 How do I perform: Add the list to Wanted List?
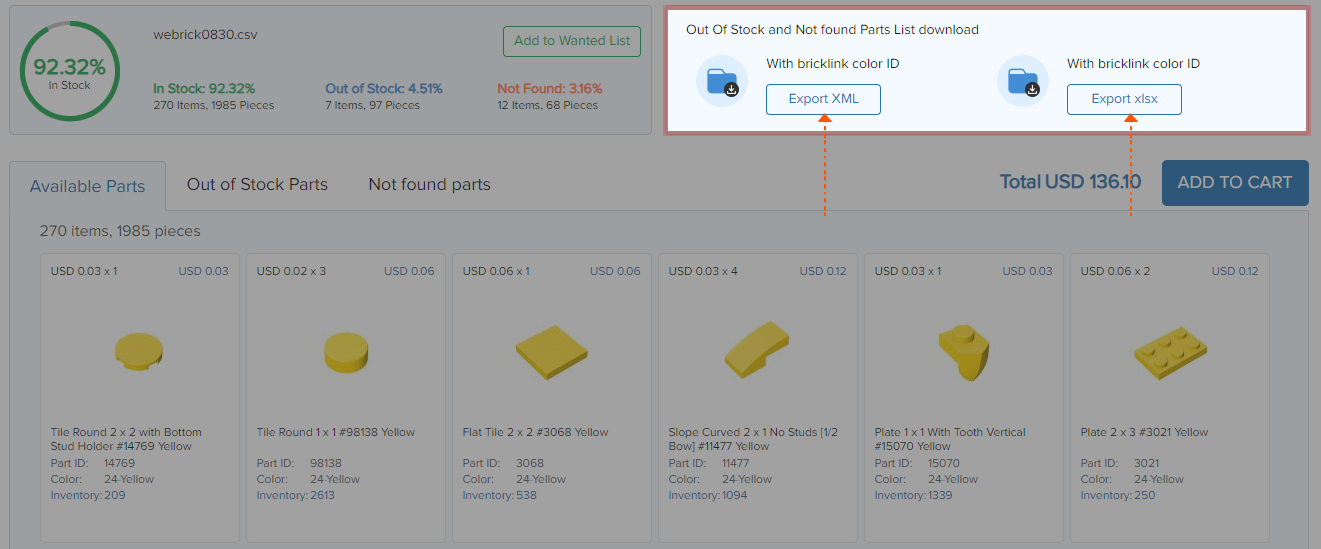click(x=572, y=41)
